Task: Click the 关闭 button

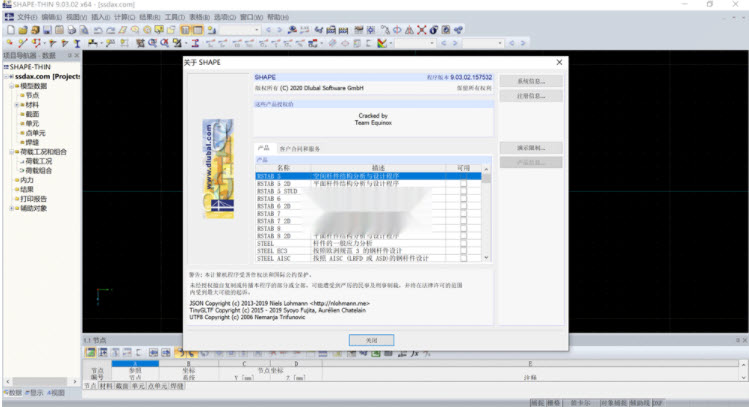Action: 372,340
